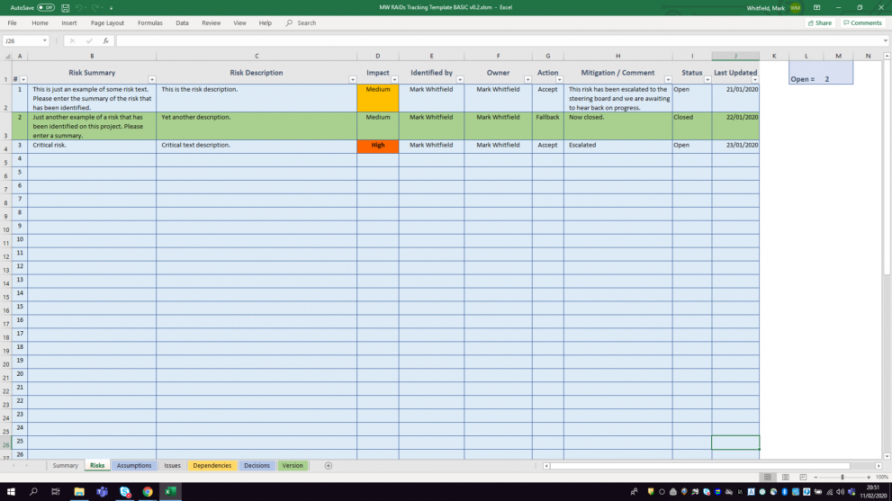The width and height of the screenshot is (892, 501).
Task: Open the Impact filter dropdown
Action: tap(394, 80)
